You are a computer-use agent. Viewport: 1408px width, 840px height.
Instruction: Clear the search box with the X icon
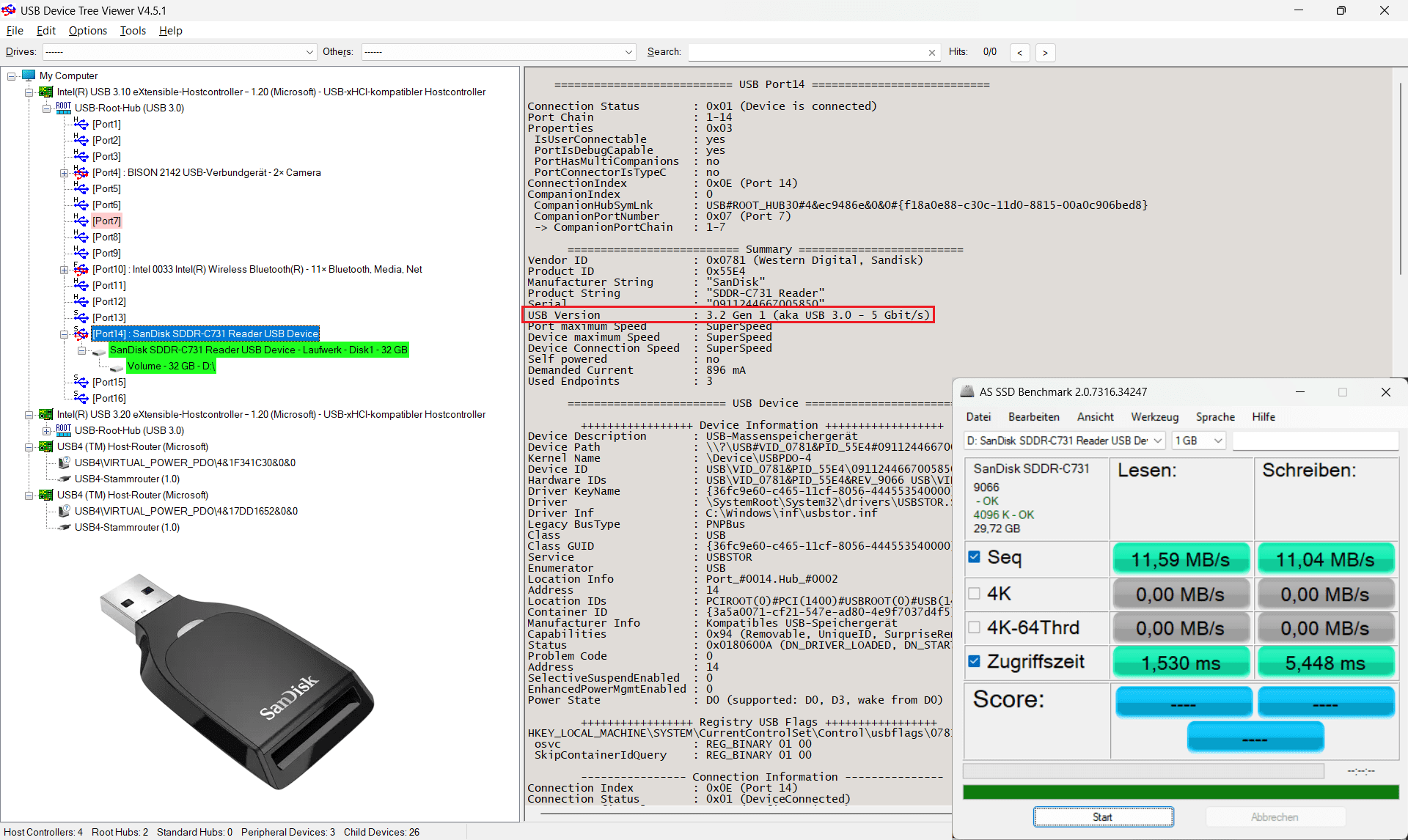pos(932,52)
